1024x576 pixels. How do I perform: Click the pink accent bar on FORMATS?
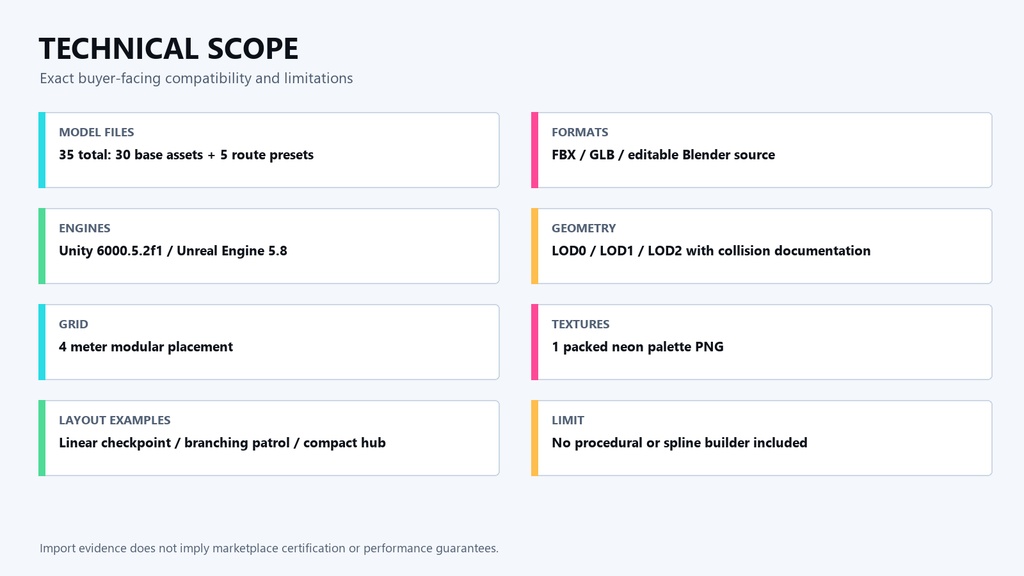(x=534, y=150)
